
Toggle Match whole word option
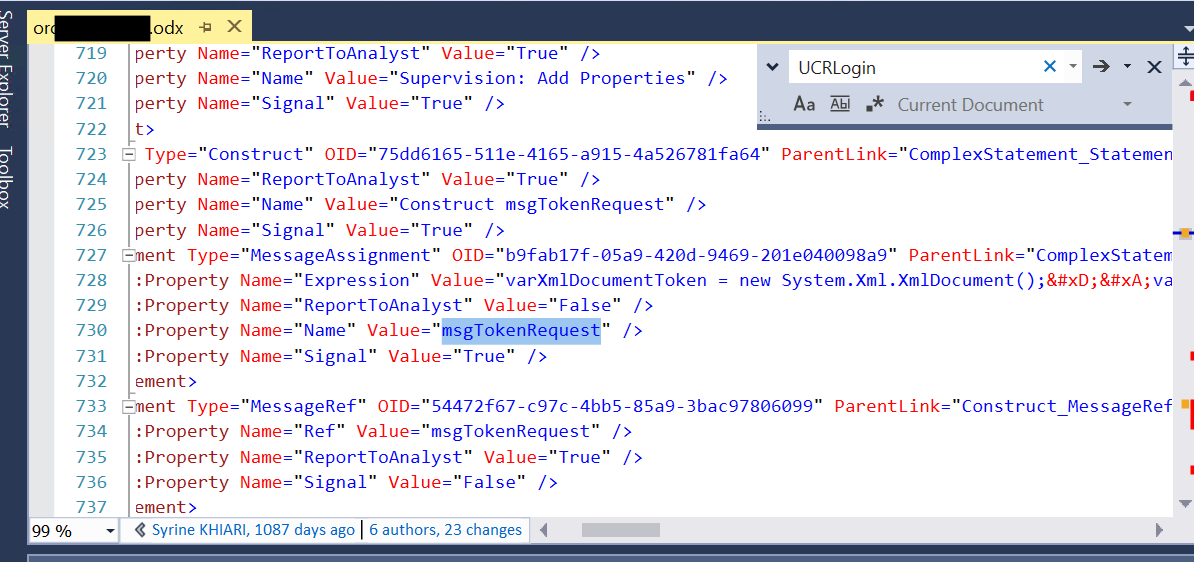(x=840, y=104)
